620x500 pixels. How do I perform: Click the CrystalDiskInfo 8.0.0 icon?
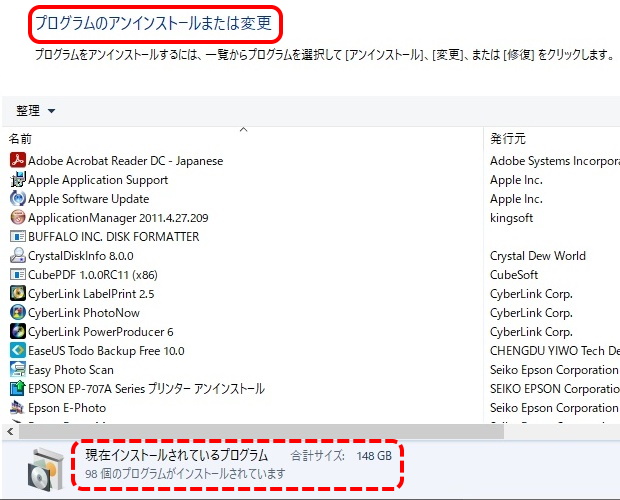pyautogui.click(x=17, y=255)
